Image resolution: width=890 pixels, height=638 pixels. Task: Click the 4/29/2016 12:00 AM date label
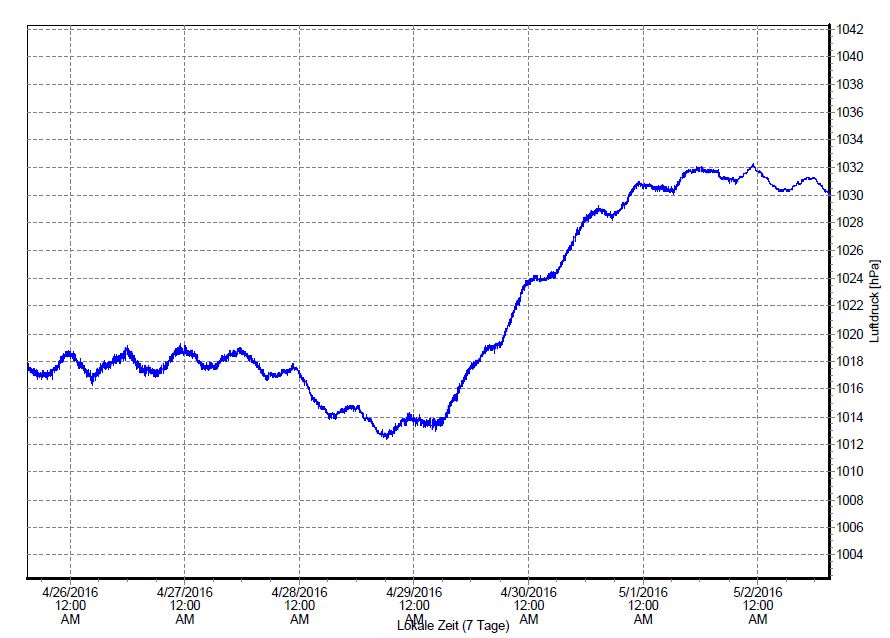(x=414, y=604)
